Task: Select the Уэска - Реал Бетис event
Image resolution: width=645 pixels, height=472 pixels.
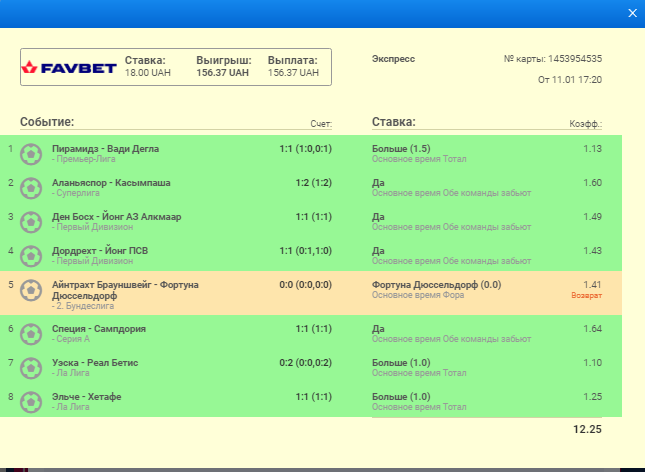Action: click(95, 362)
